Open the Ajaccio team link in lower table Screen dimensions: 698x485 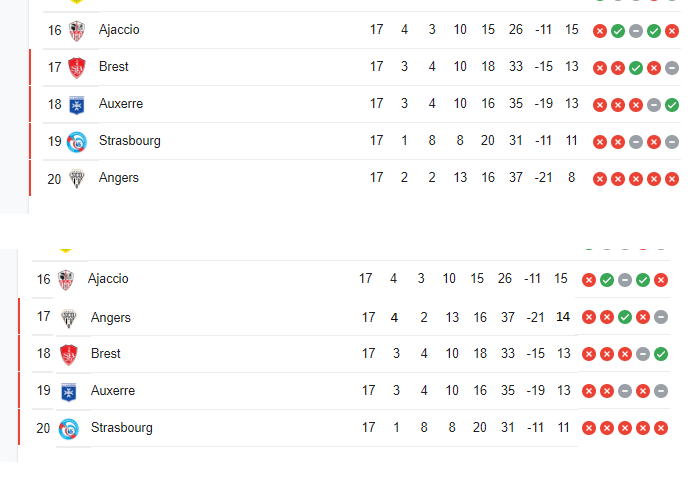pos(108,279)
